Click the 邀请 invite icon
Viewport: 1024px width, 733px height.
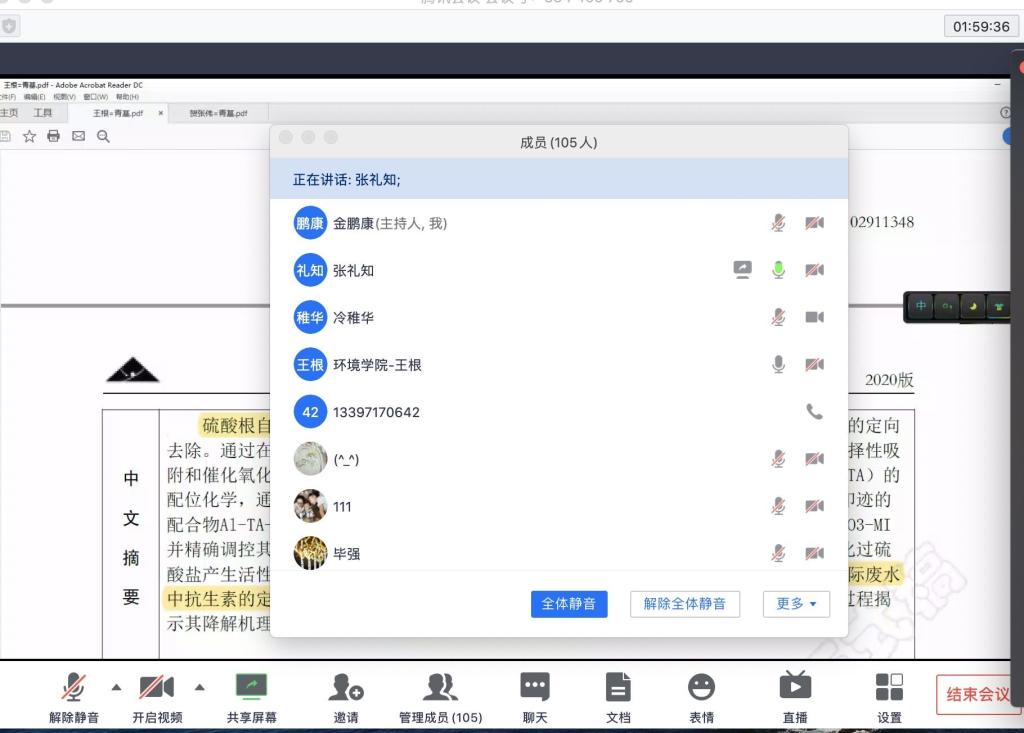(x=346, y=687)
